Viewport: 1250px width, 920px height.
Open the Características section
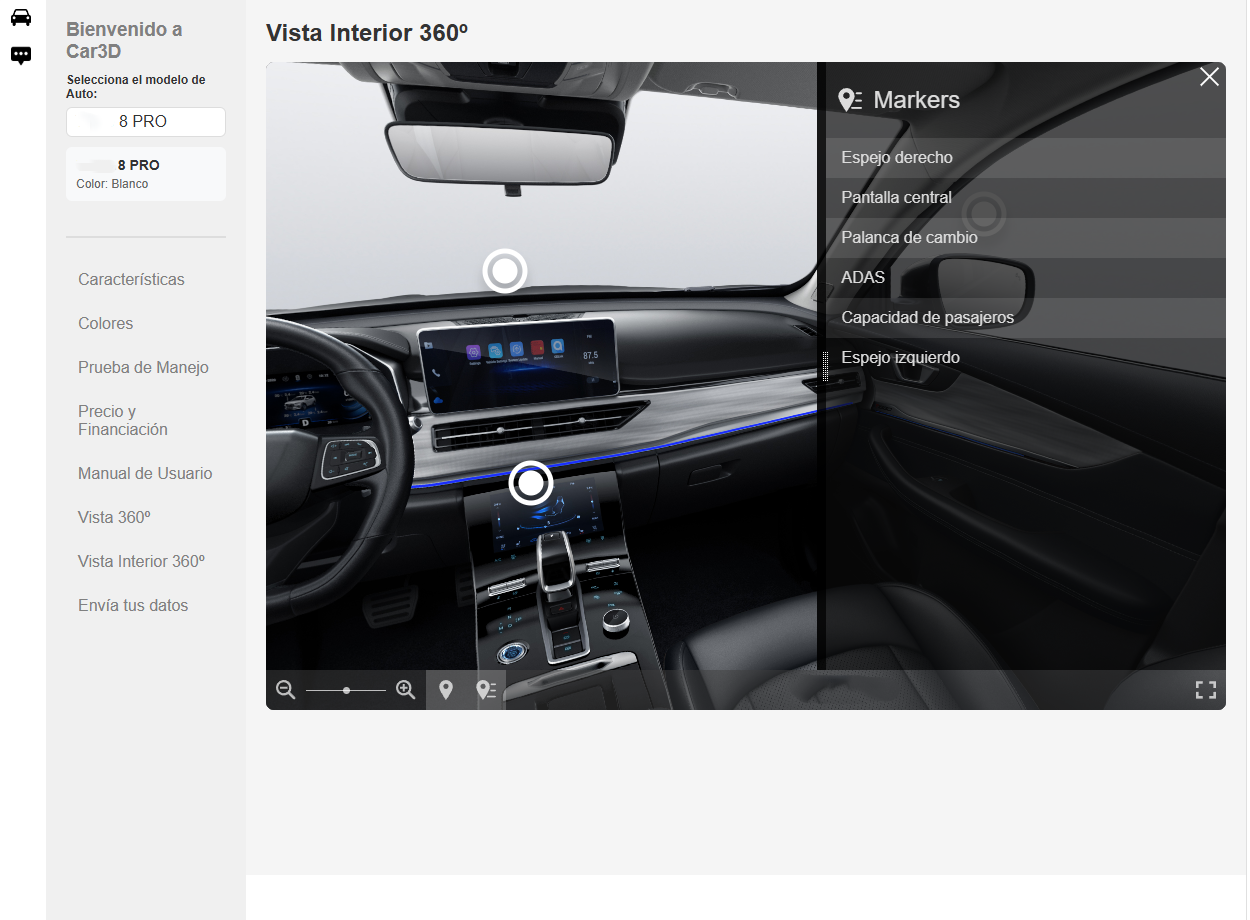(131, 280)
